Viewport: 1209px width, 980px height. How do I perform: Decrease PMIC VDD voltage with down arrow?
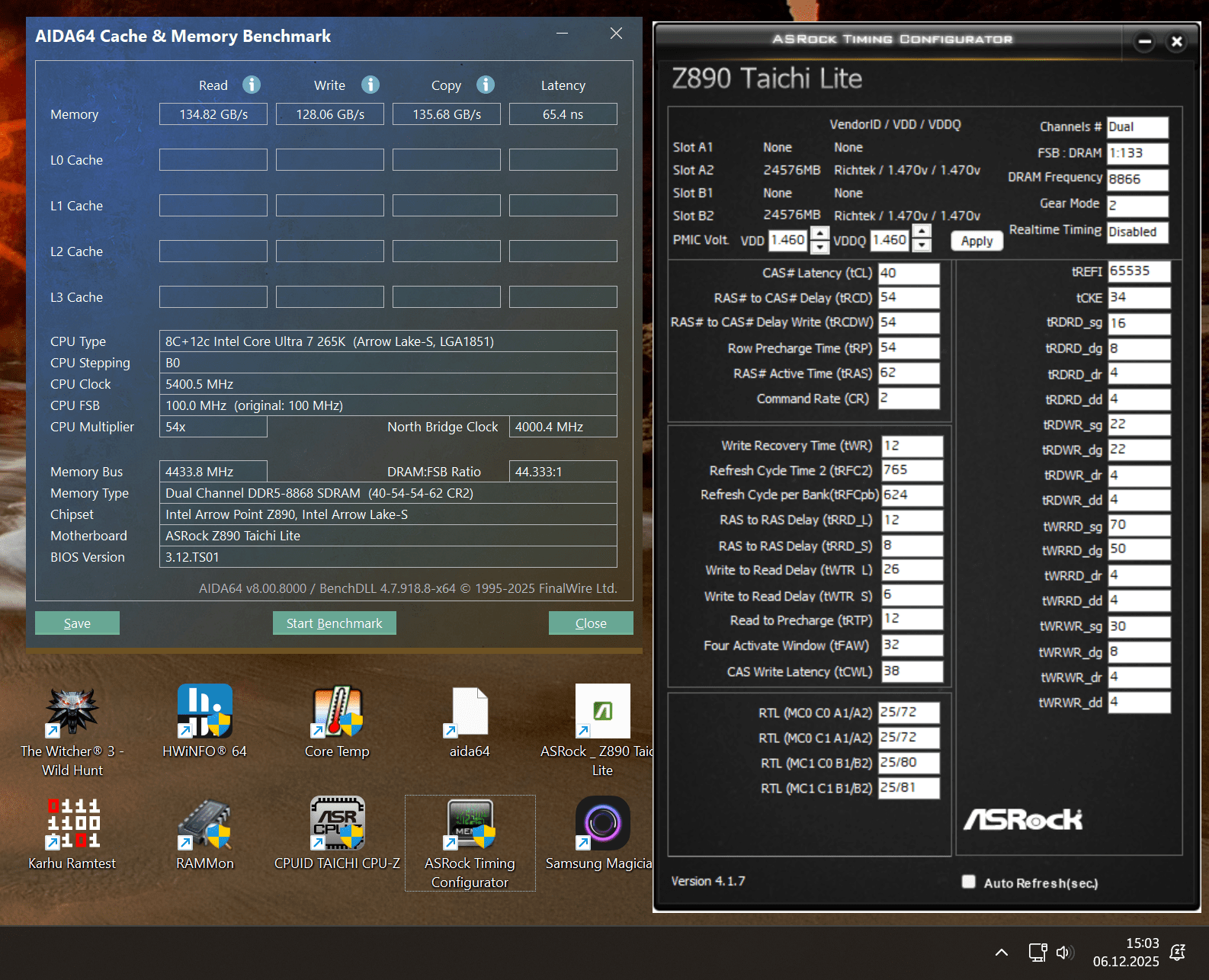pos(819,247)
